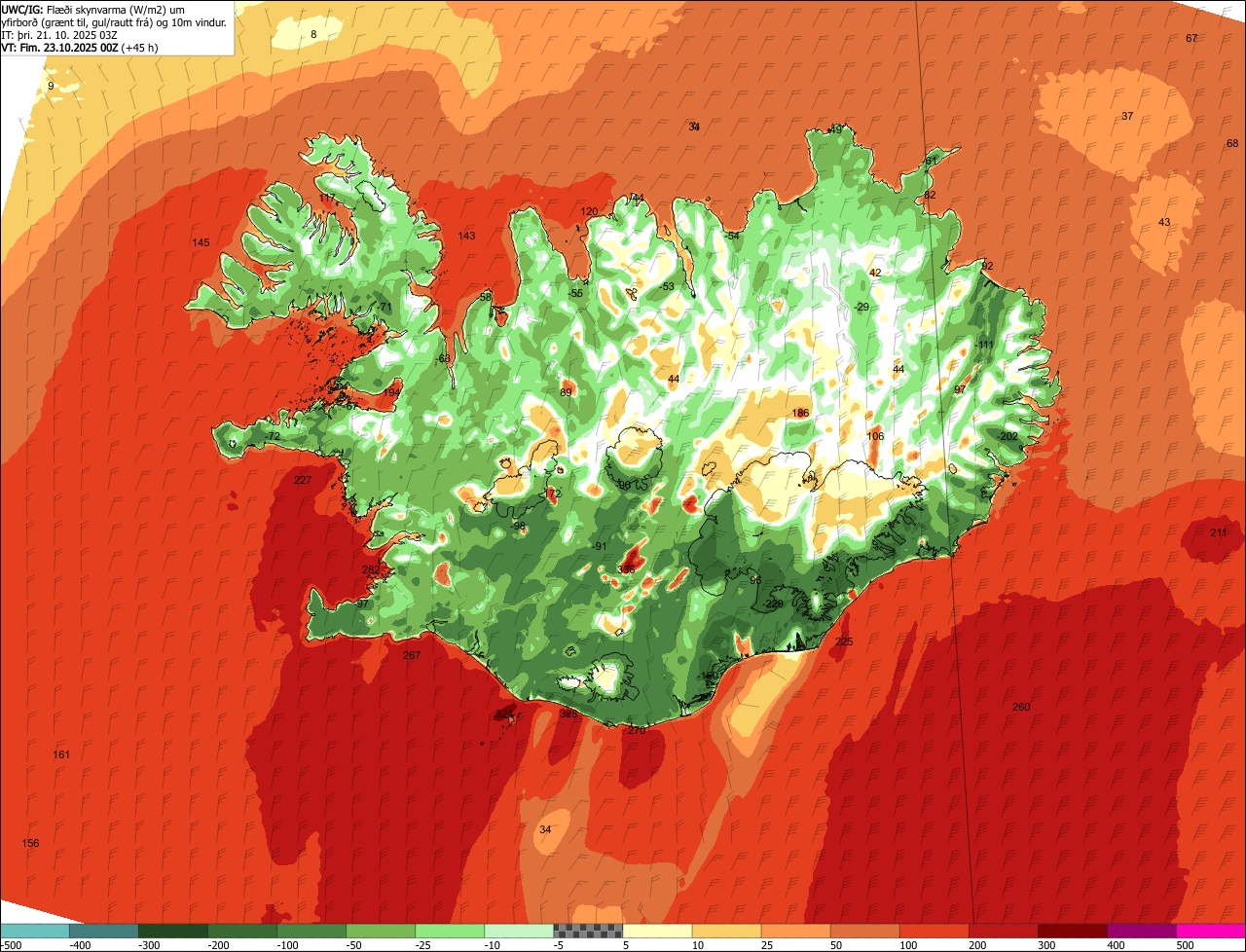Select the purple 400 to 500 legend swatch
The height and width of the screenshot is (952, 1246).
(1140, 931)
